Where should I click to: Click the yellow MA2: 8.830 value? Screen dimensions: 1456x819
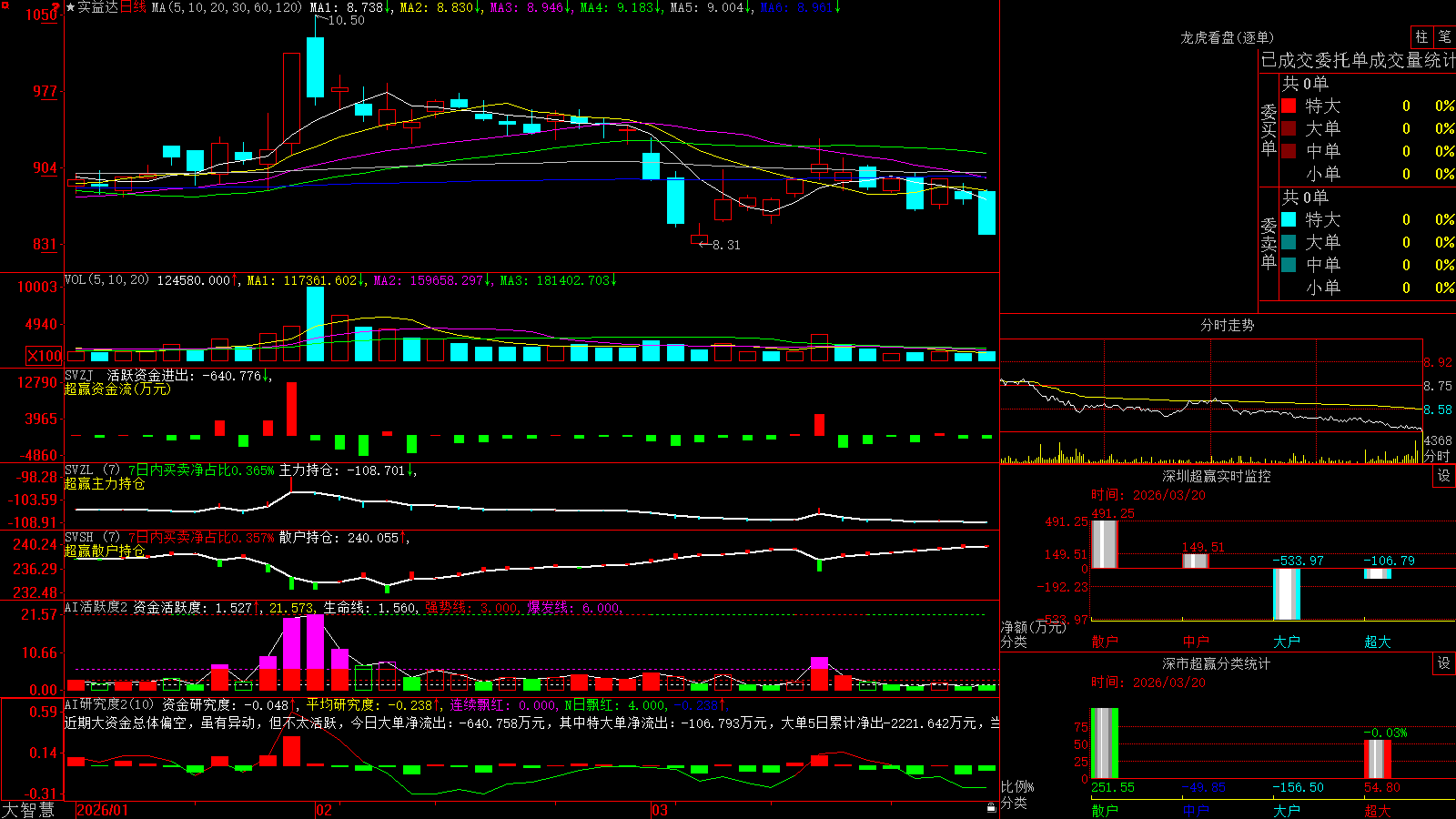point(441,7)
